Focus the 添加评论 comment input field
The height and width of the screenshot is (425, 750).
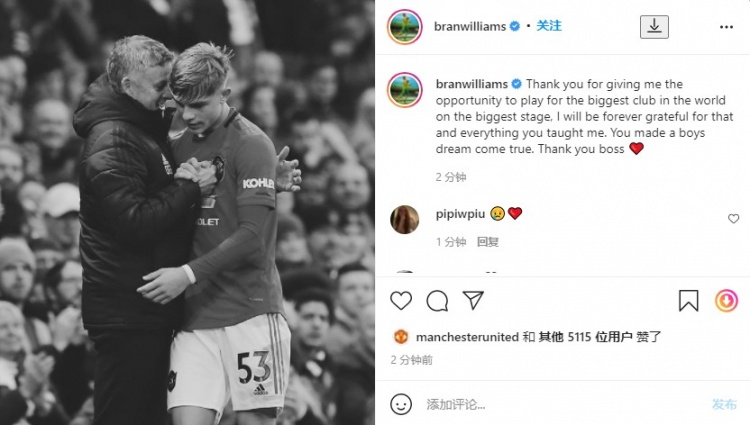click(x=562, y=404)
